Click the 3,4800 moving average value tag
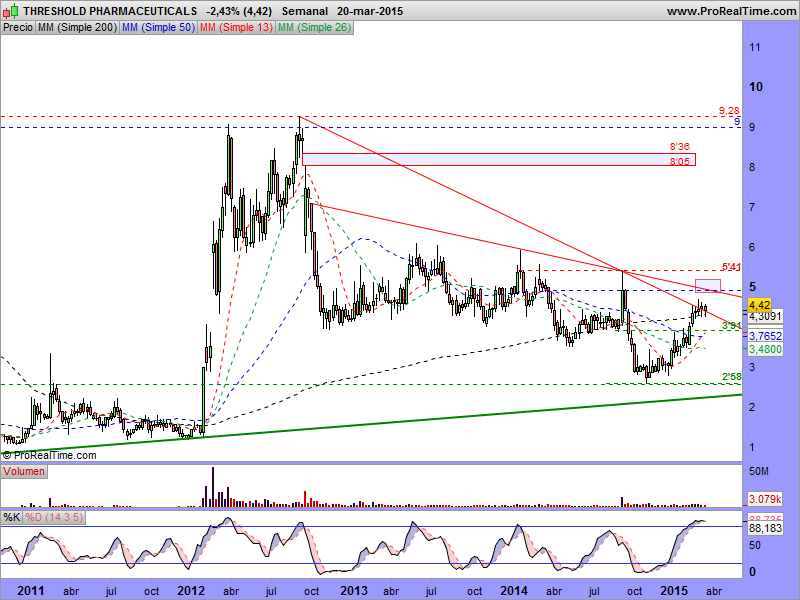 pos(765,349)
